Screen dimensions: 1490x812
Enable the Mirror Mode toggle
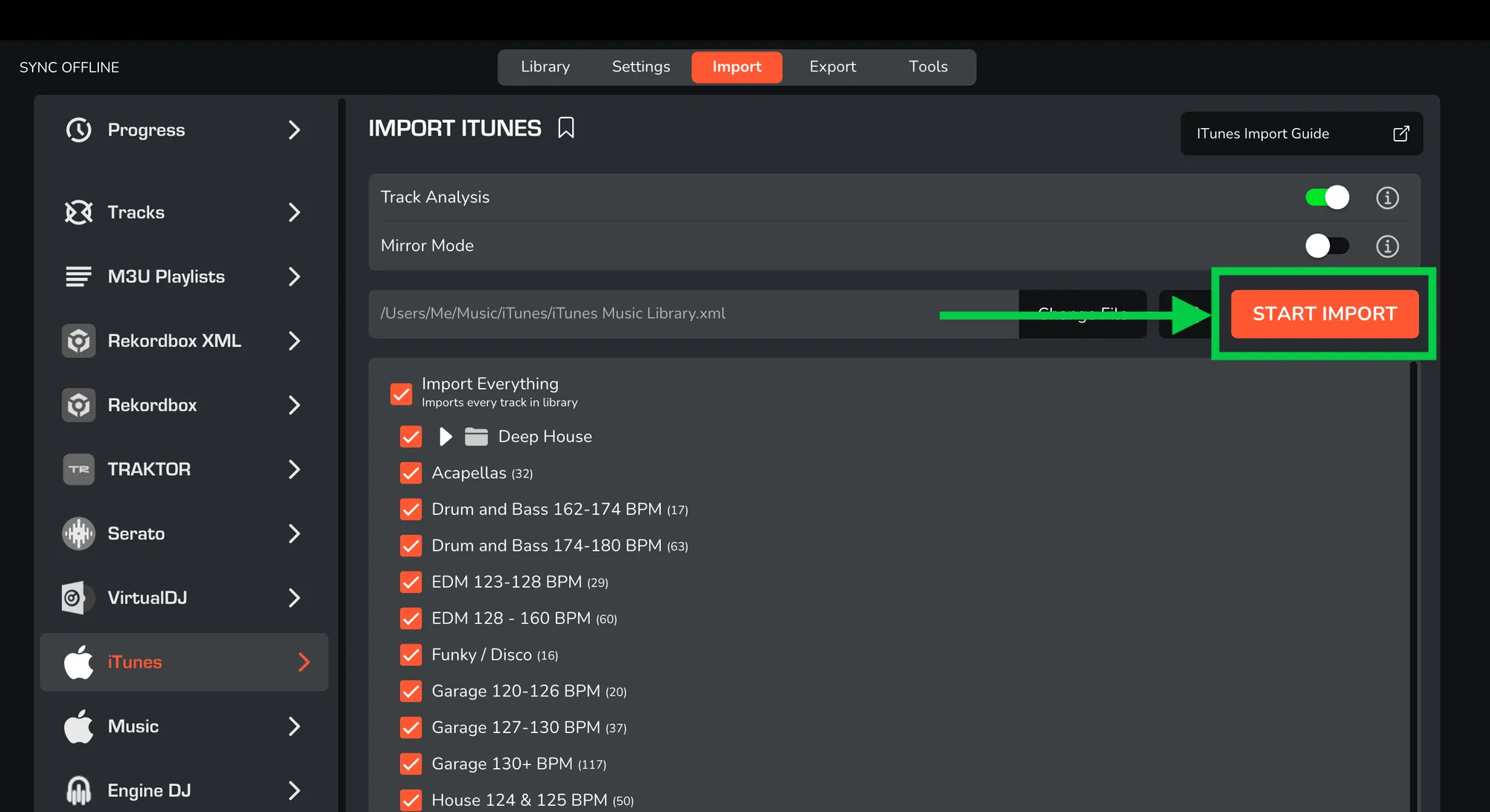point(1327,246)
